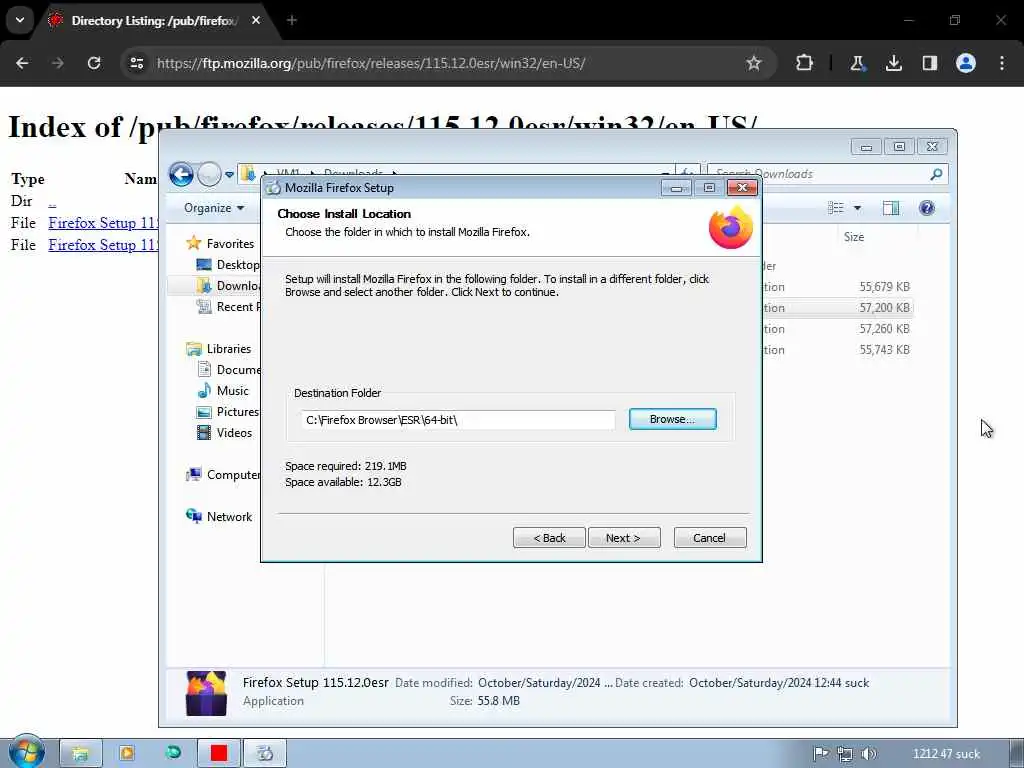Cancel the Mozilla Firefox Setup
1024x768 pixels.
[x=709, y=537]
